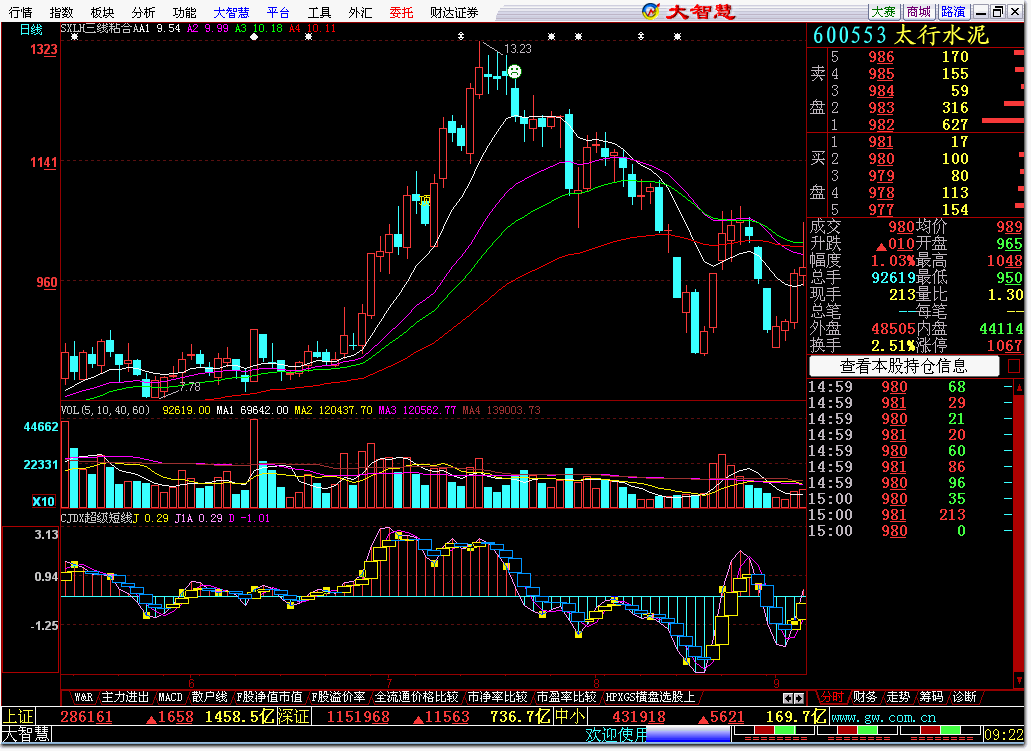The image size is (1031, 751).
Task: Click the yellow marker icon on the candlestick
Action: (x=425, y=201)
